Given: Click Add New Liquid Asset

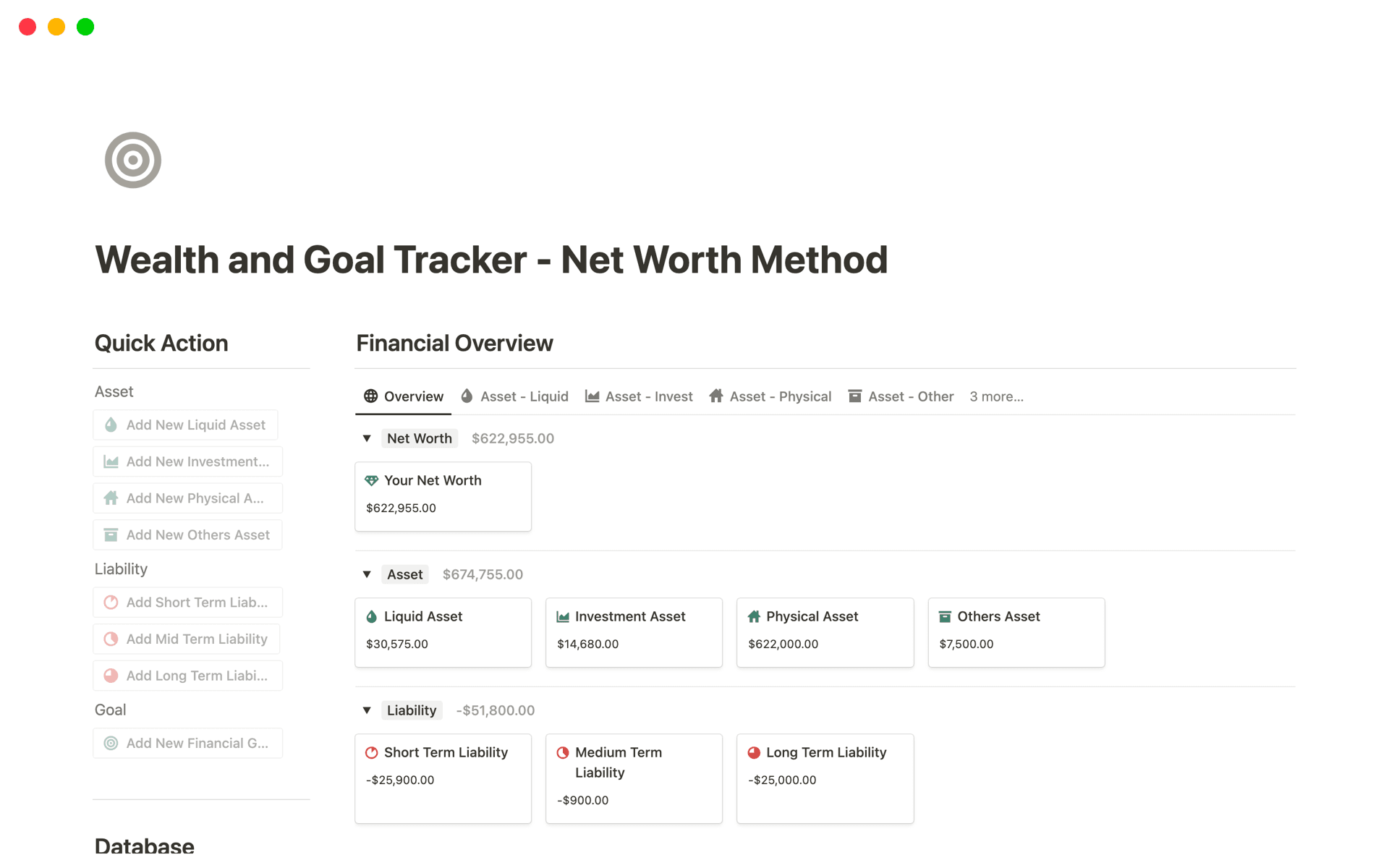Looking at the screenshot, I should pyautogui.click(x=185, y=425).
